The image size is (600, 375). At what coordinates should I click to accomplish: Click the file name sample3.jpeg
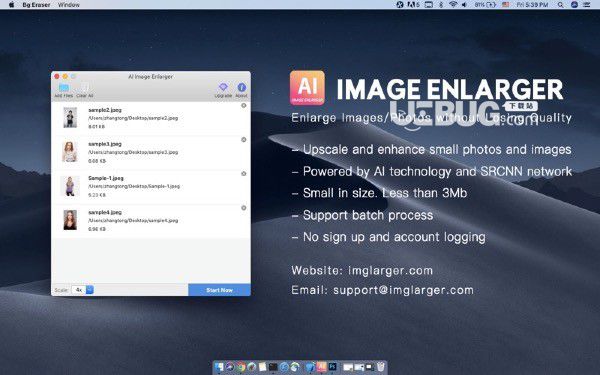click(105, 144)
